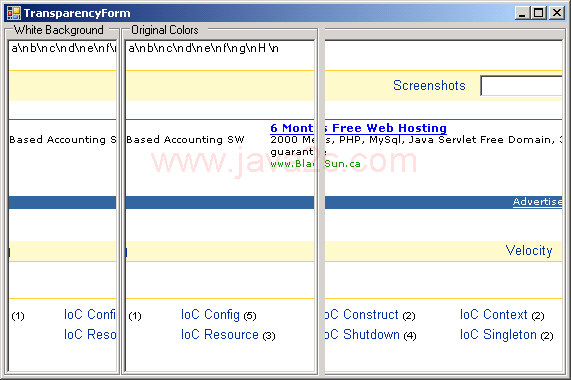
Task: Click Based Accounting S text in White Background
Action: point(63,140)
